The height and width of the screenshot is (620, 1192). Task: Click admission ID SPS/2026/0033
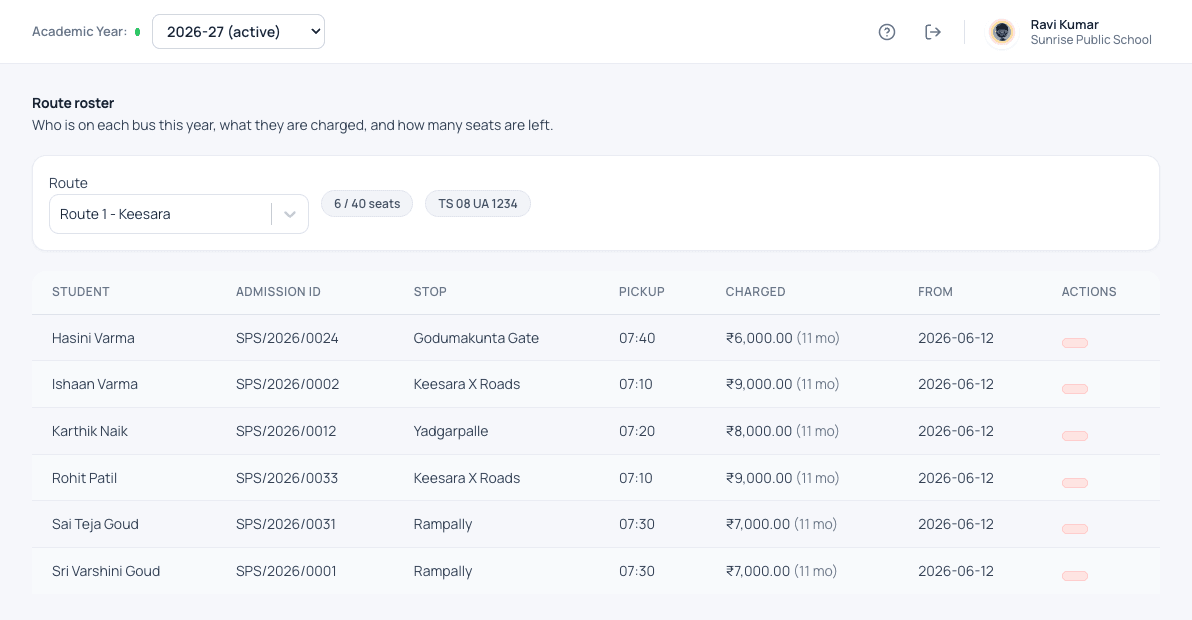click(287, 478)
